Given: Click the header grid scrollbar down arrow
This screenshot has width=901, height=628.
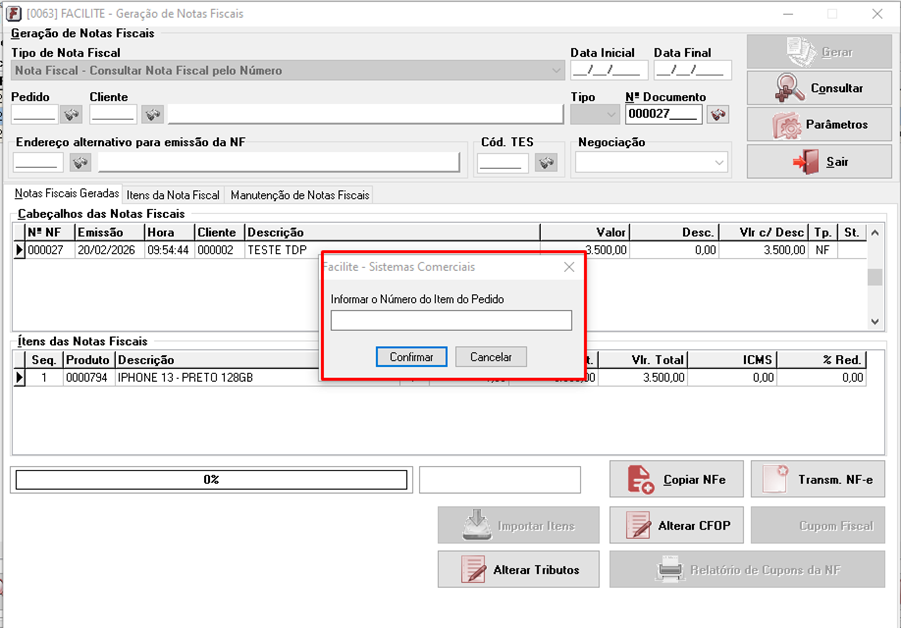Looking at the screenshot, I should coord(876,322).
